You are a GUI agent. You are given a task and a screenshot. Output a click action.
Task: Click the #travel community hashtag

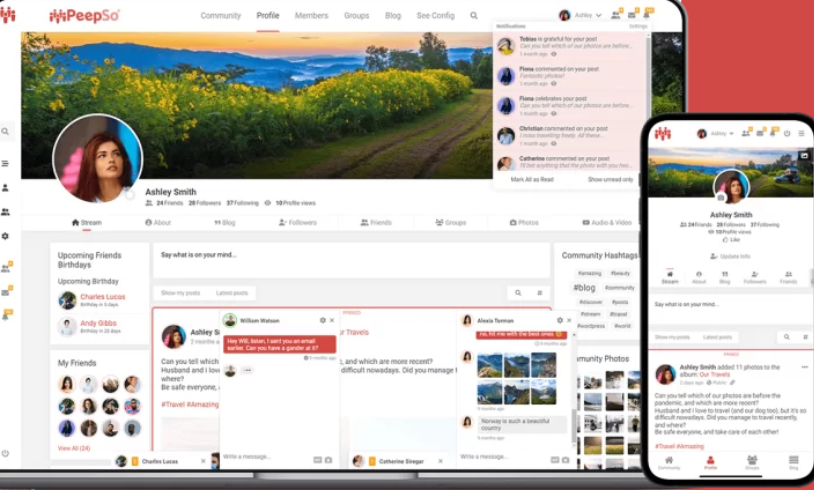coord(618,314)
